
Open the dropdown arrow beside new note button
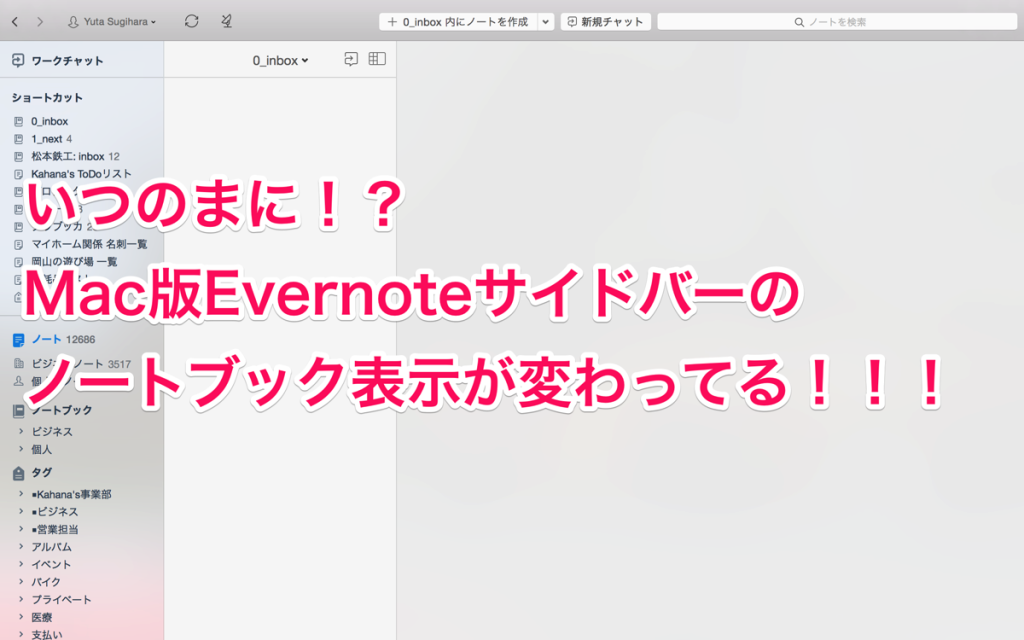(x=545, y=22)
